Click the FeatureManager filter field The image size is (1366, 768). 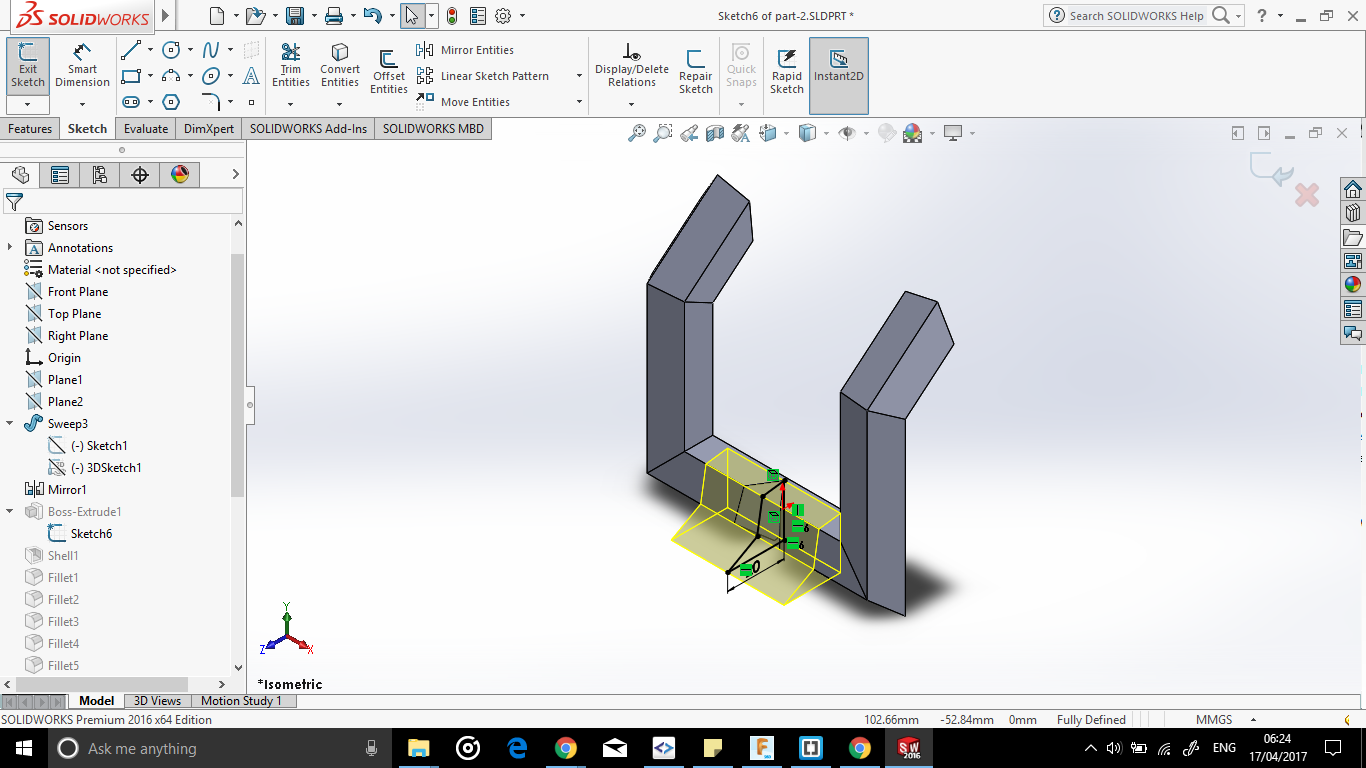[123, 201]
